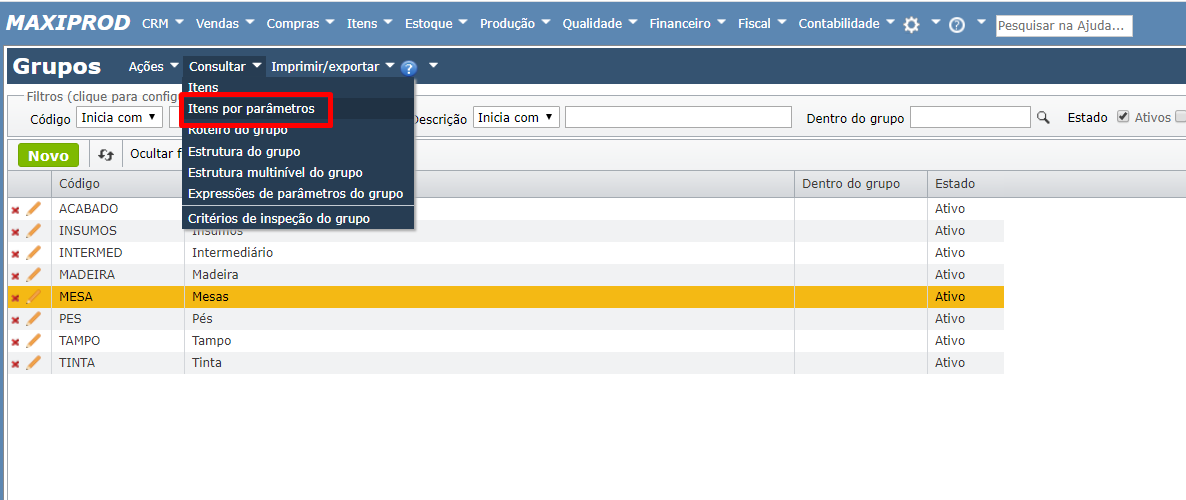Click the MAXIPROD logo
This screenshot has height=500, width=1186.
(x=68, y=23)
